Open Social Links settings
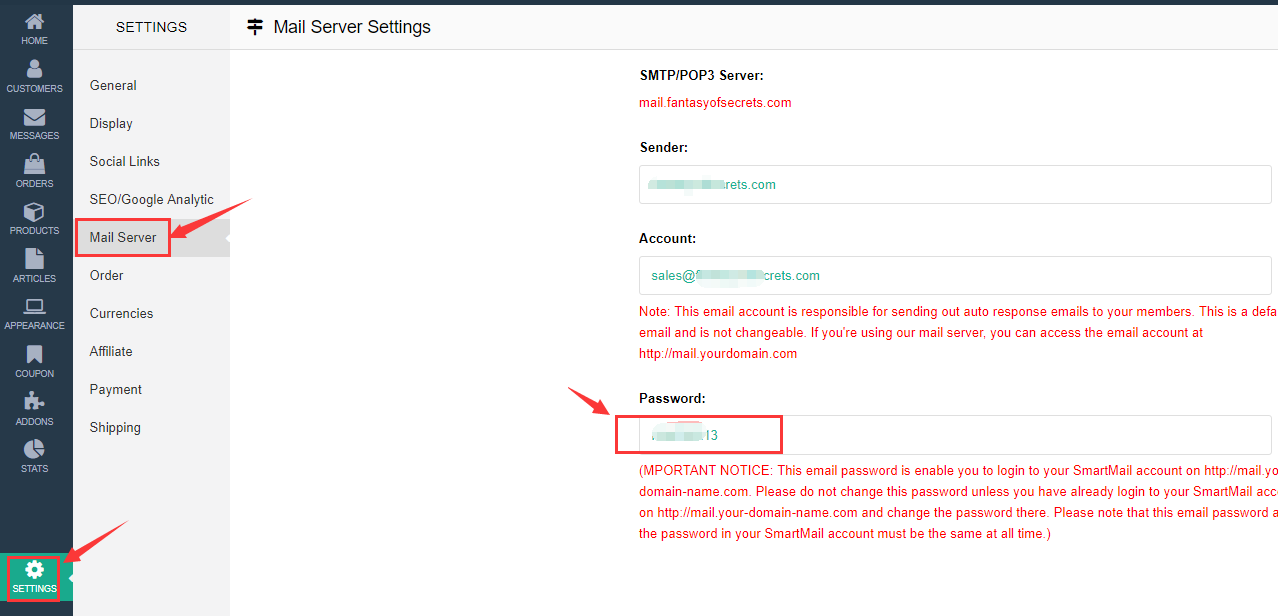1278x616 pixels. click(x=125, y=161)
